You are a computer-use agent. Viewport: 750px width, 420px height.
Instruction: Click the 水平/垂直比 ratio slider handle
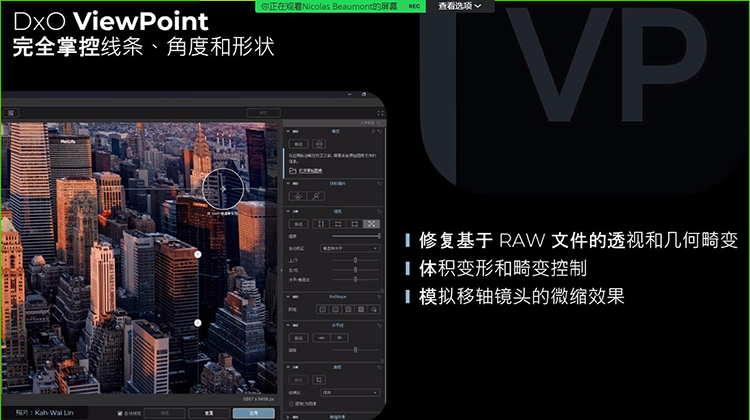tap(355, 279)
